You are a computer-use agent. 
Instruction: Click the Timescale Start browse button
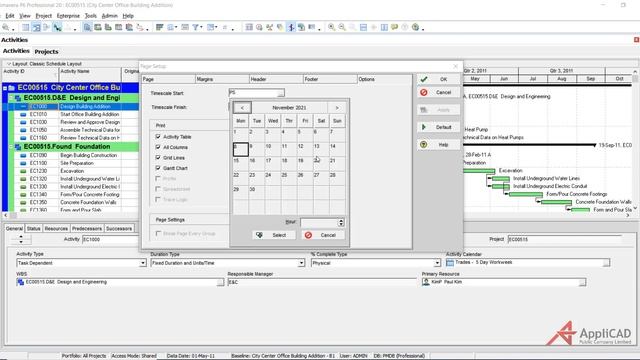click(x=280, y=93)
